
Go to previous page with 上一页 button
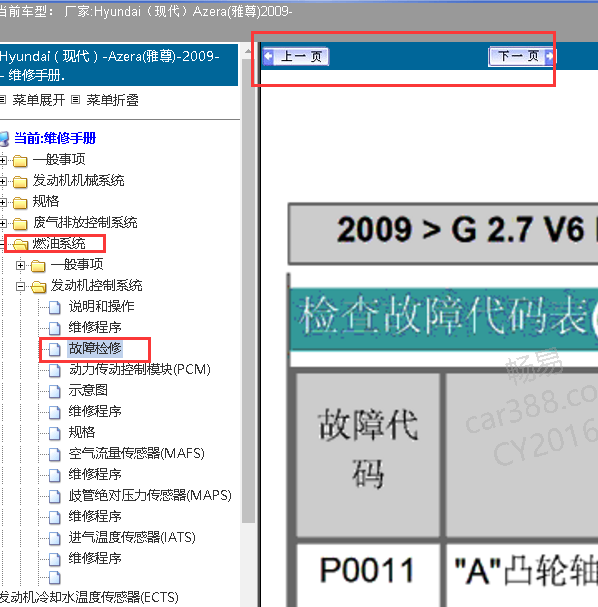tap(296, 57)
